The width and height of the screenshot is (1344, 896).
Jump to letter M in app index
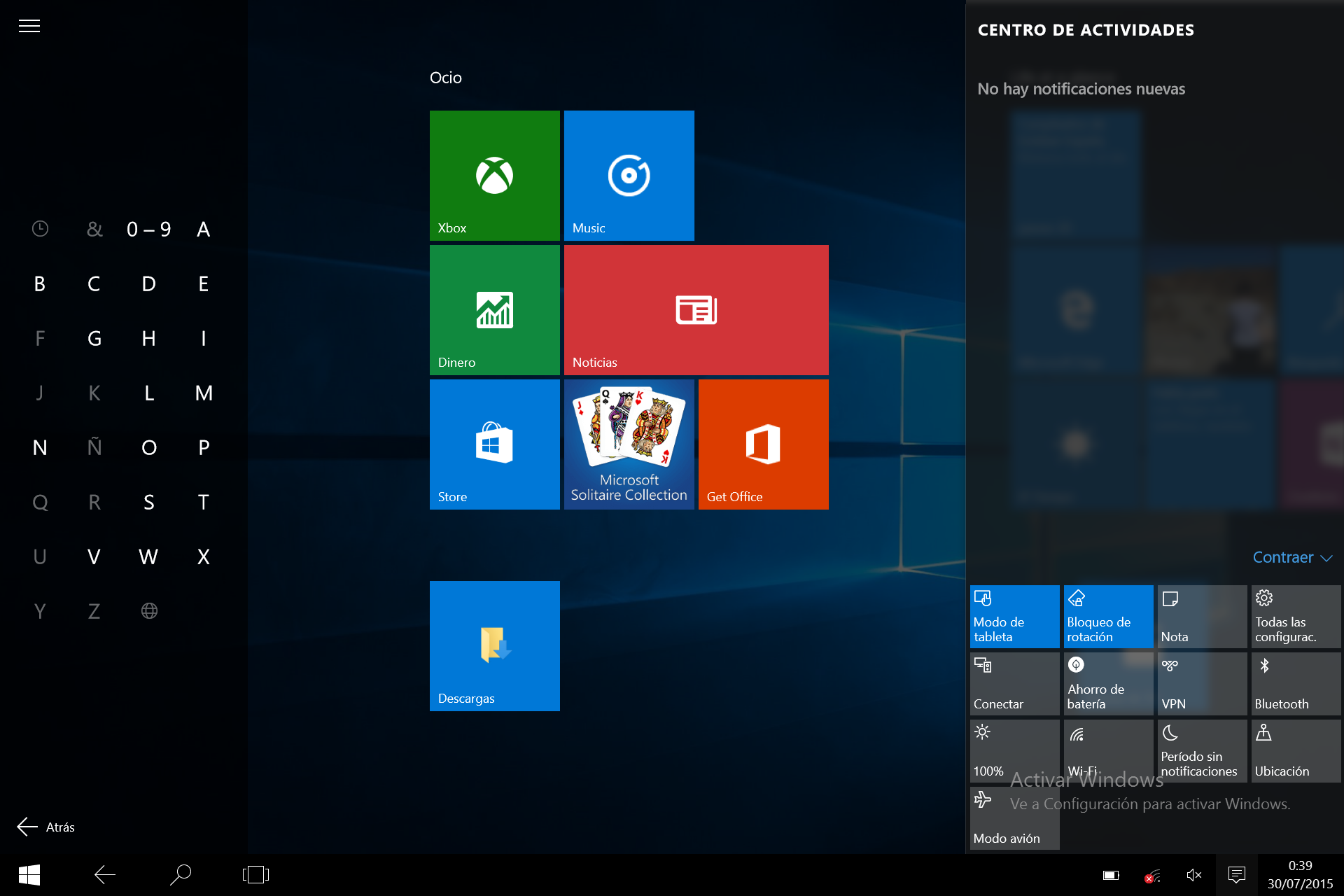(204, 393)
